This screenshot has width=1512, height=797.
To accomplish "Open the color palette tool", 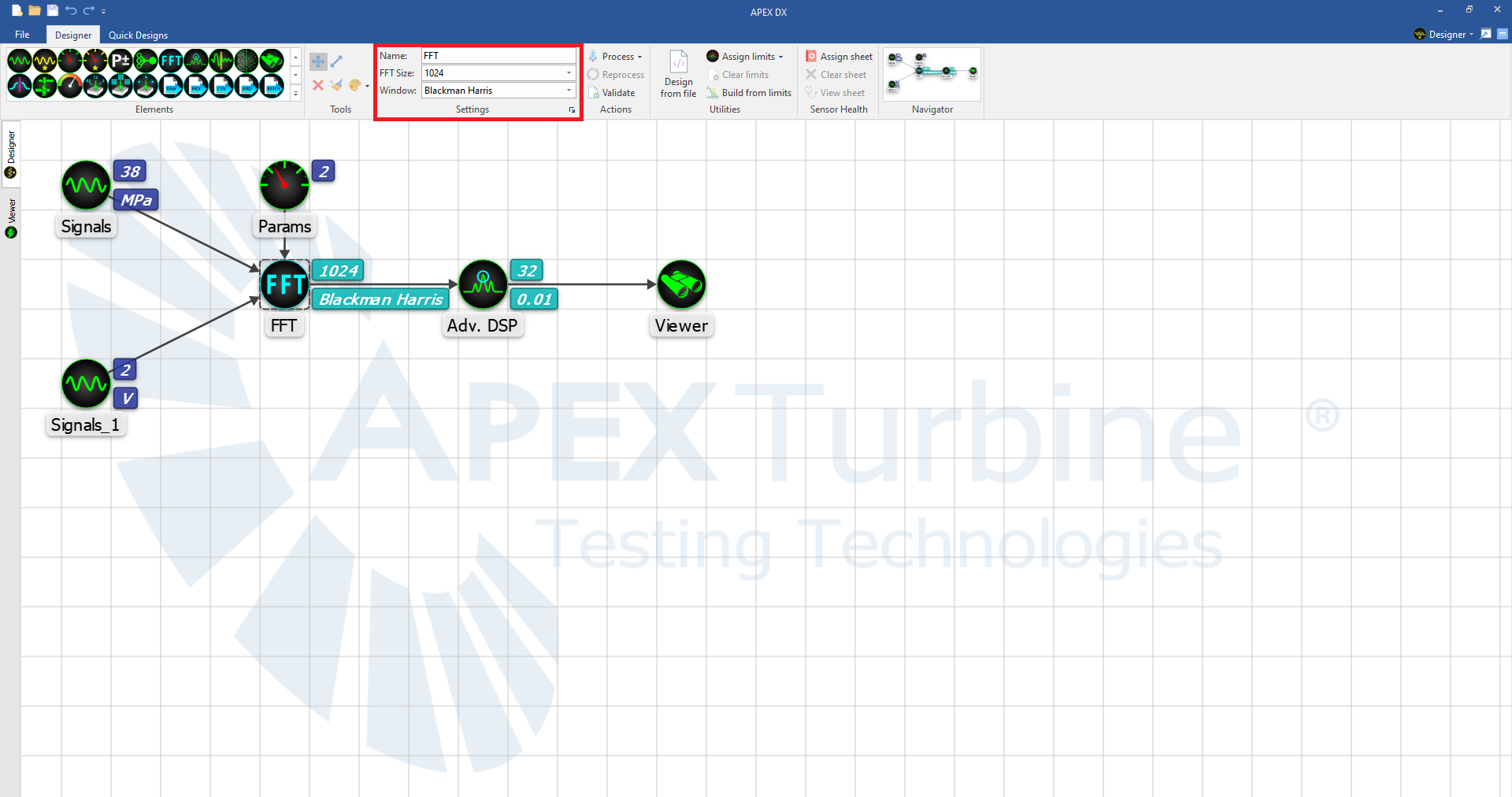I will coord(355,85).
